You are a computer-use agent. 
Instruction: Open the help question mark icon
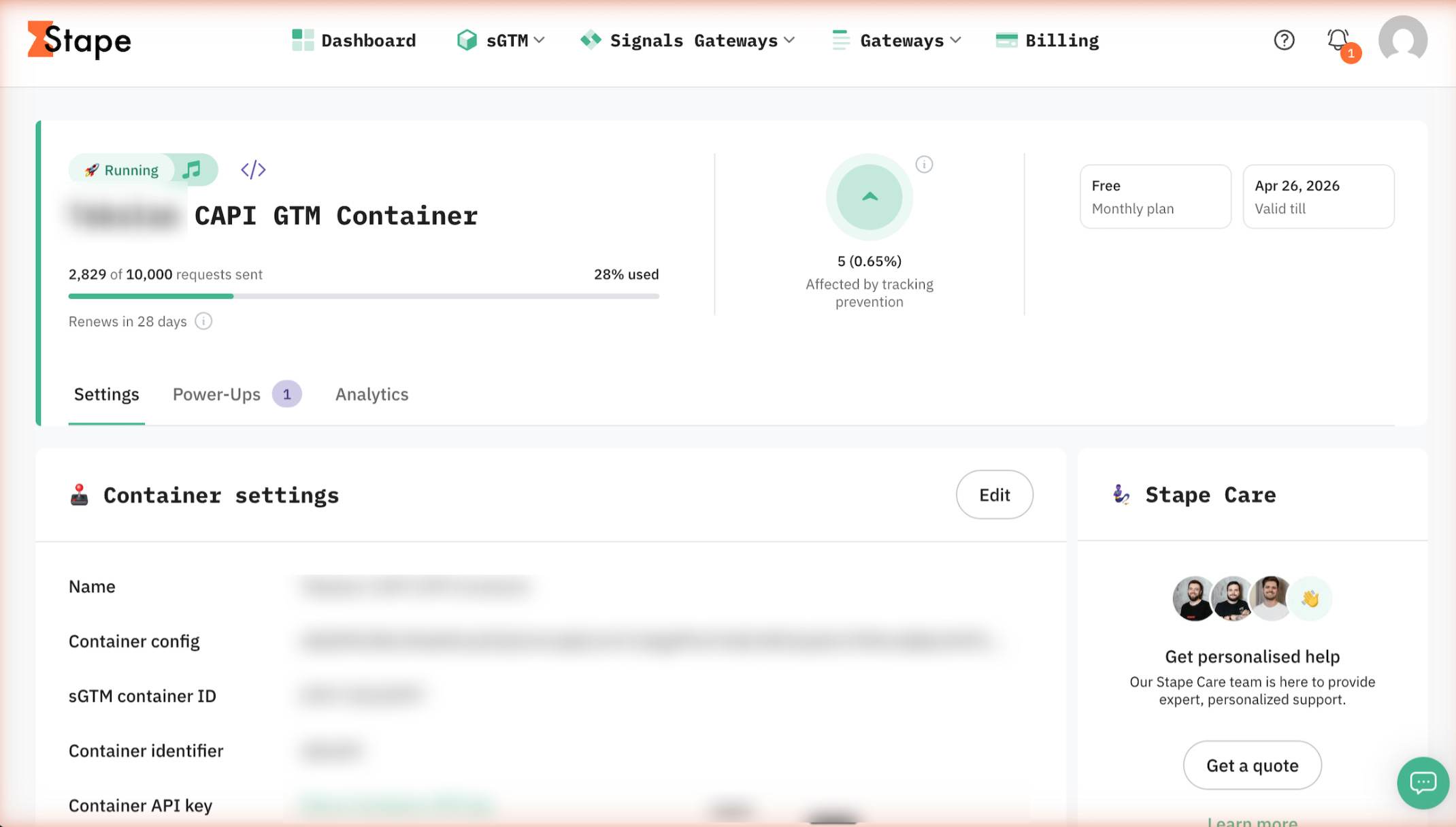(1284, 40)
